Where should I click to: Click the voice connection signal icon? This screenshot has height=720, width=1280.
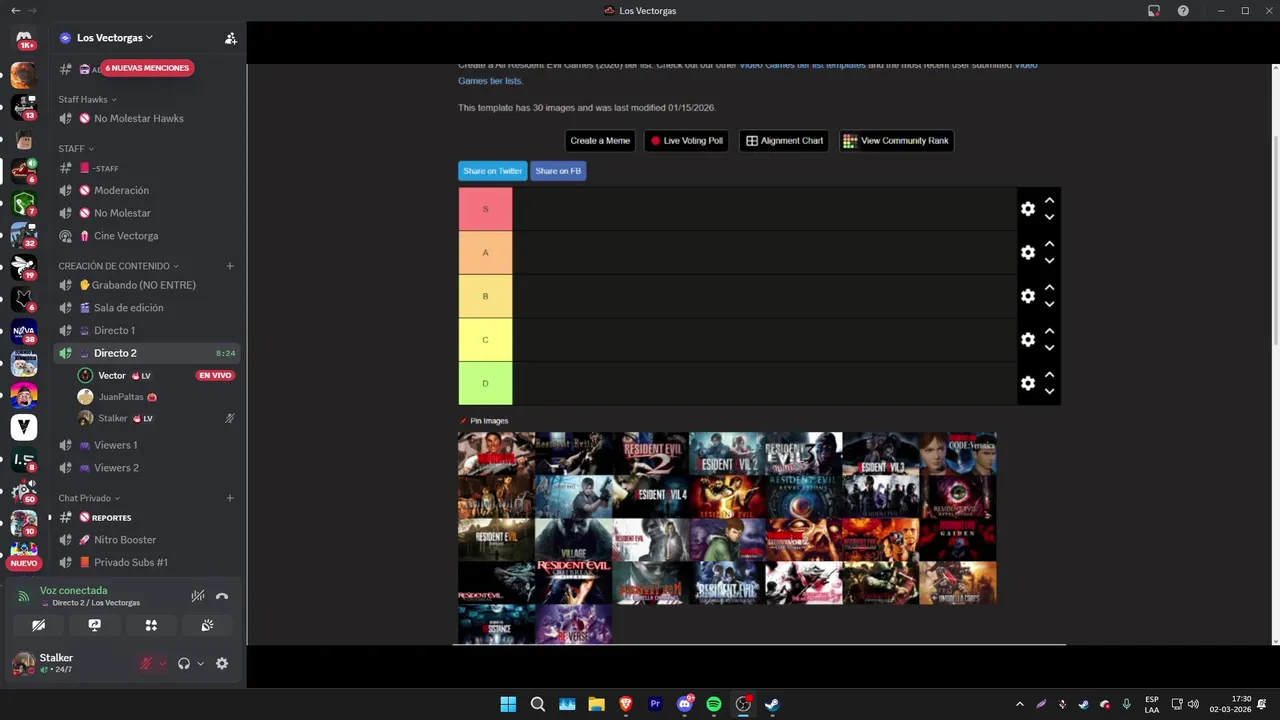tap(24, 596)
